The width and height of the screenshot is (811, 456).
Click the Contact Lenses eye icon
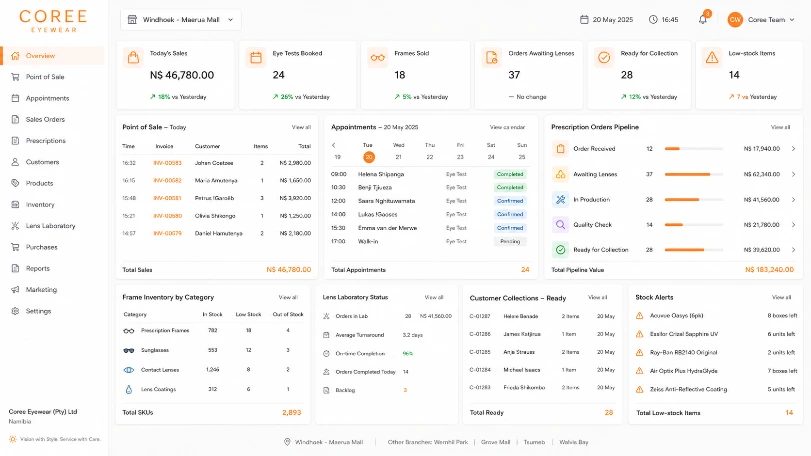tap(129, 370)
